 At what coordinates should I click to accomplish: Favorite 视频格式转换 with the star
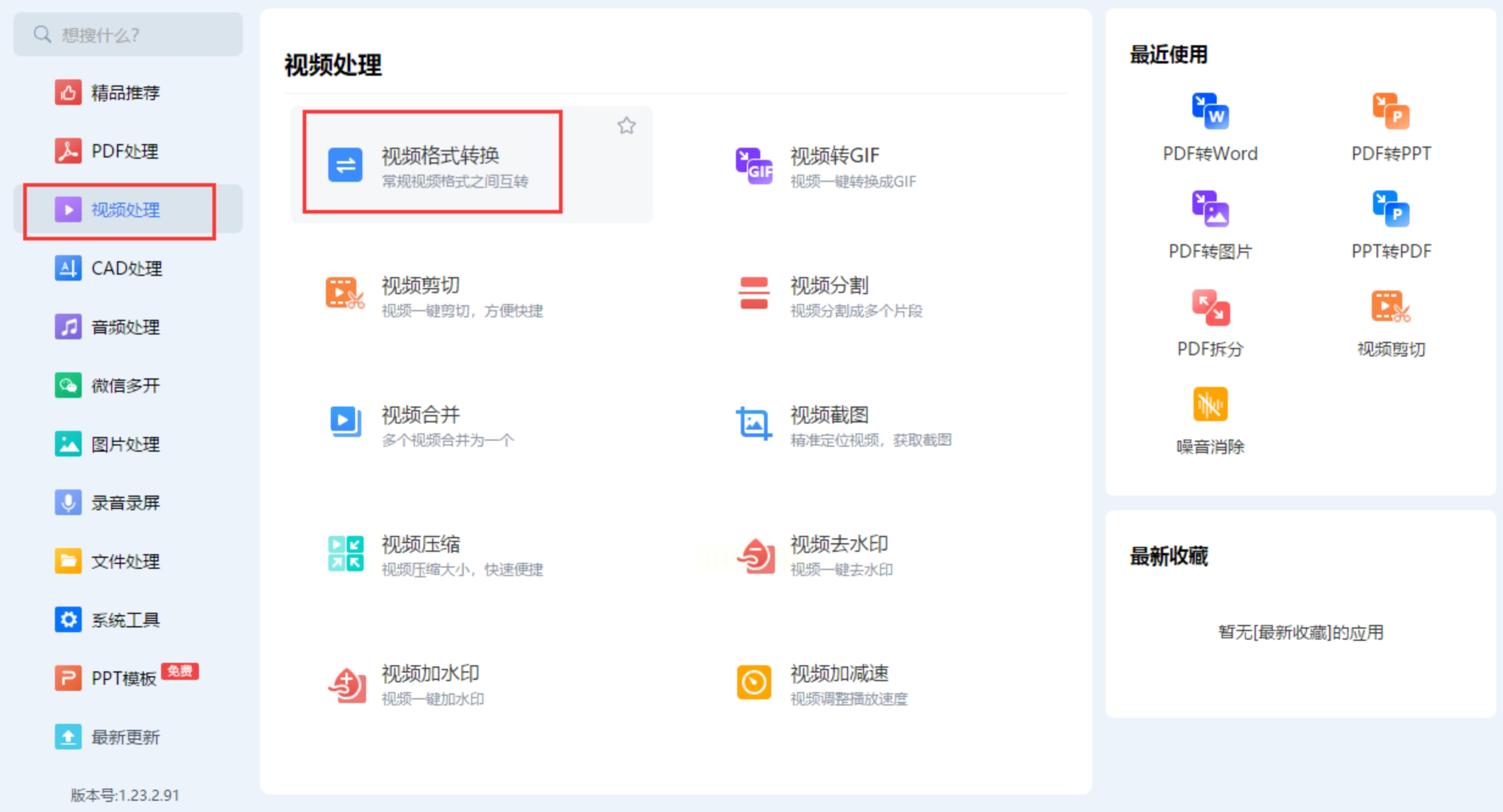click(x=626, y=126)
